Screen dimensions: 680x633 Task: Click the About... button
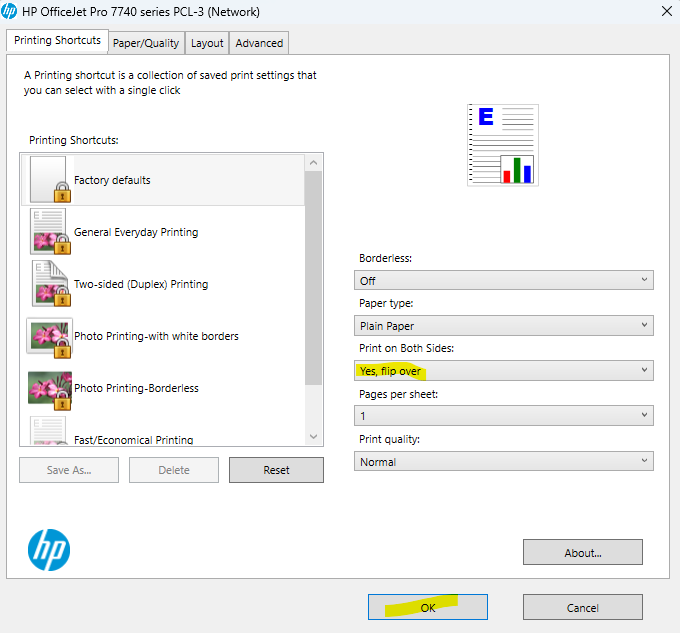pyautogui.click(x=582, y=552)
